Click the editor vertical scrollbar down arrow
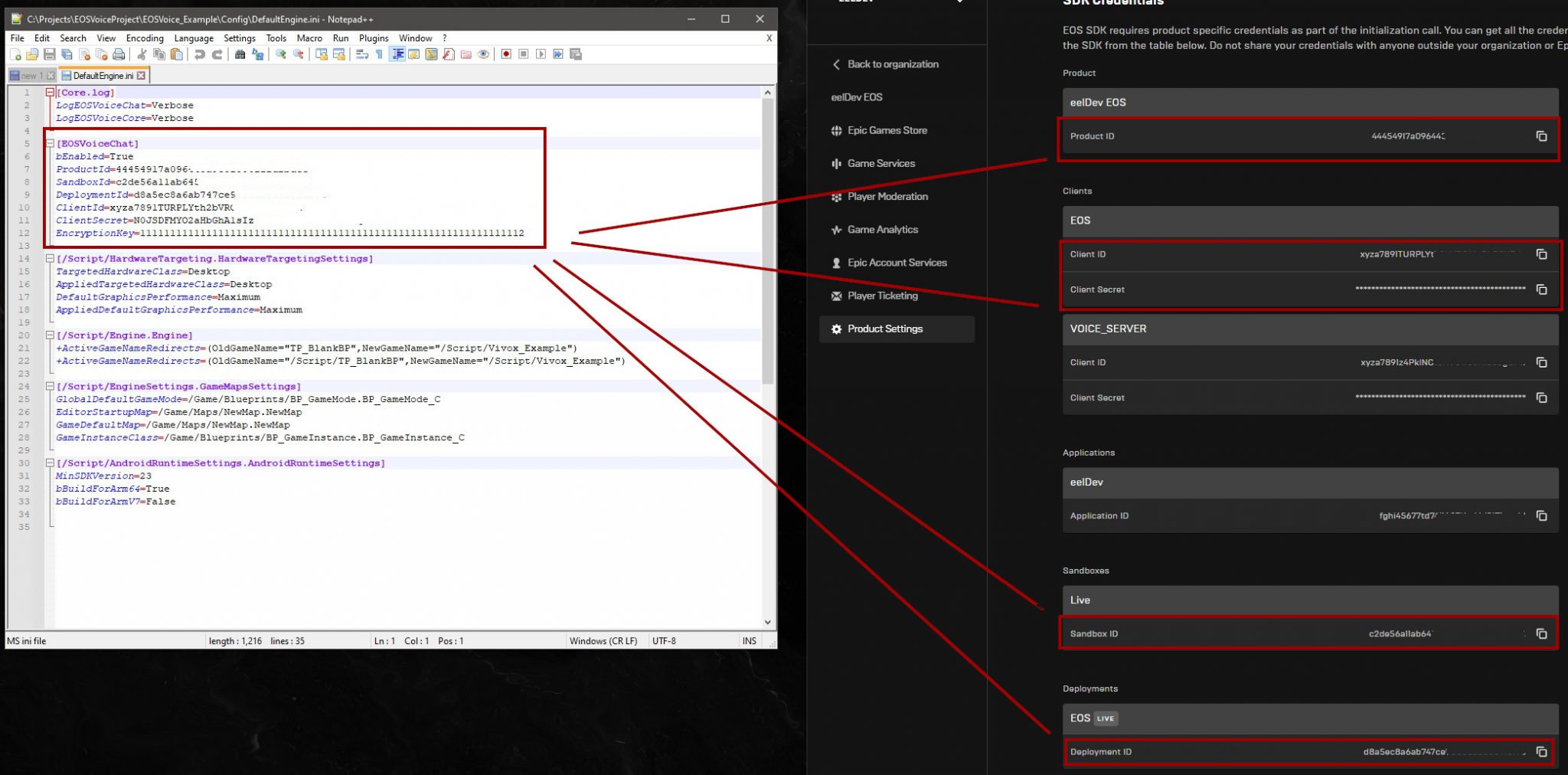The width and height of the screenshot is (1568, 775). [x=767, y=623]
